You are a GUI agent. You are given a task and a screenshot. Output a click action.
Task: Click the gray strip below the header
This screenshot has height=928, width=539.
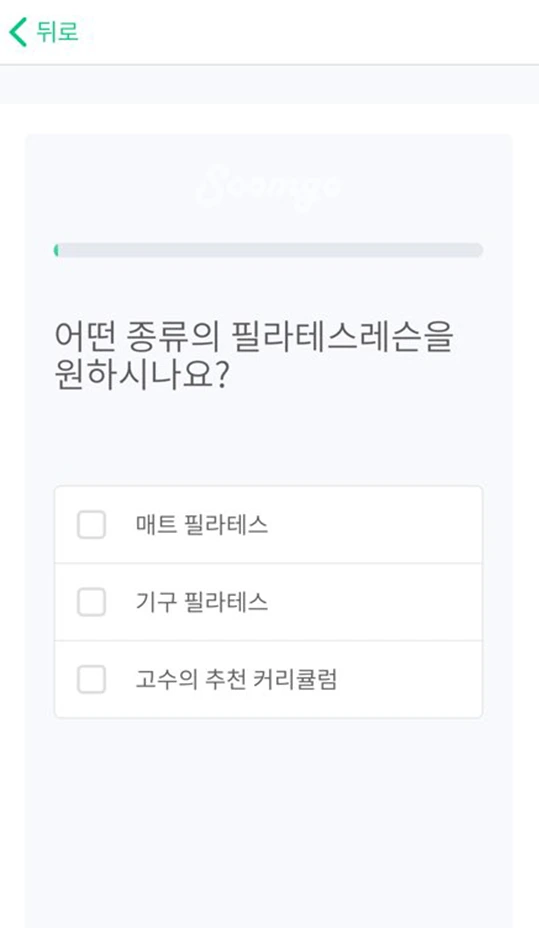[269, 85]
